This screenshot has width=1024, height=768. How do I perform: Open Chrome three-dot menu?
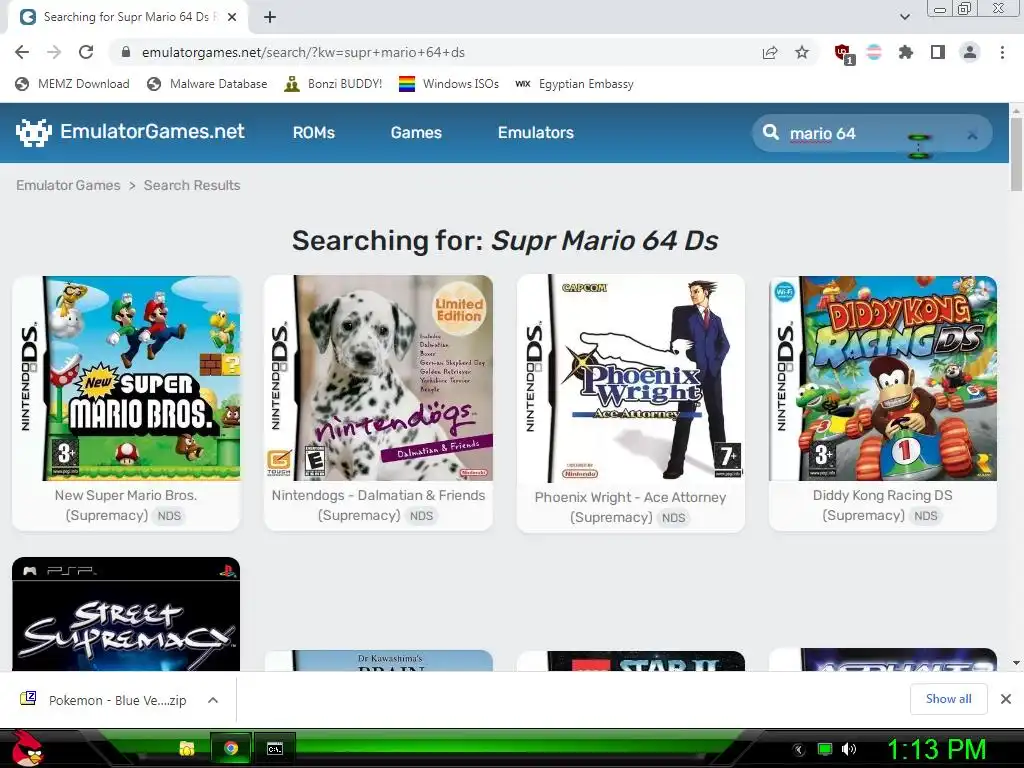coord(1002,52)
